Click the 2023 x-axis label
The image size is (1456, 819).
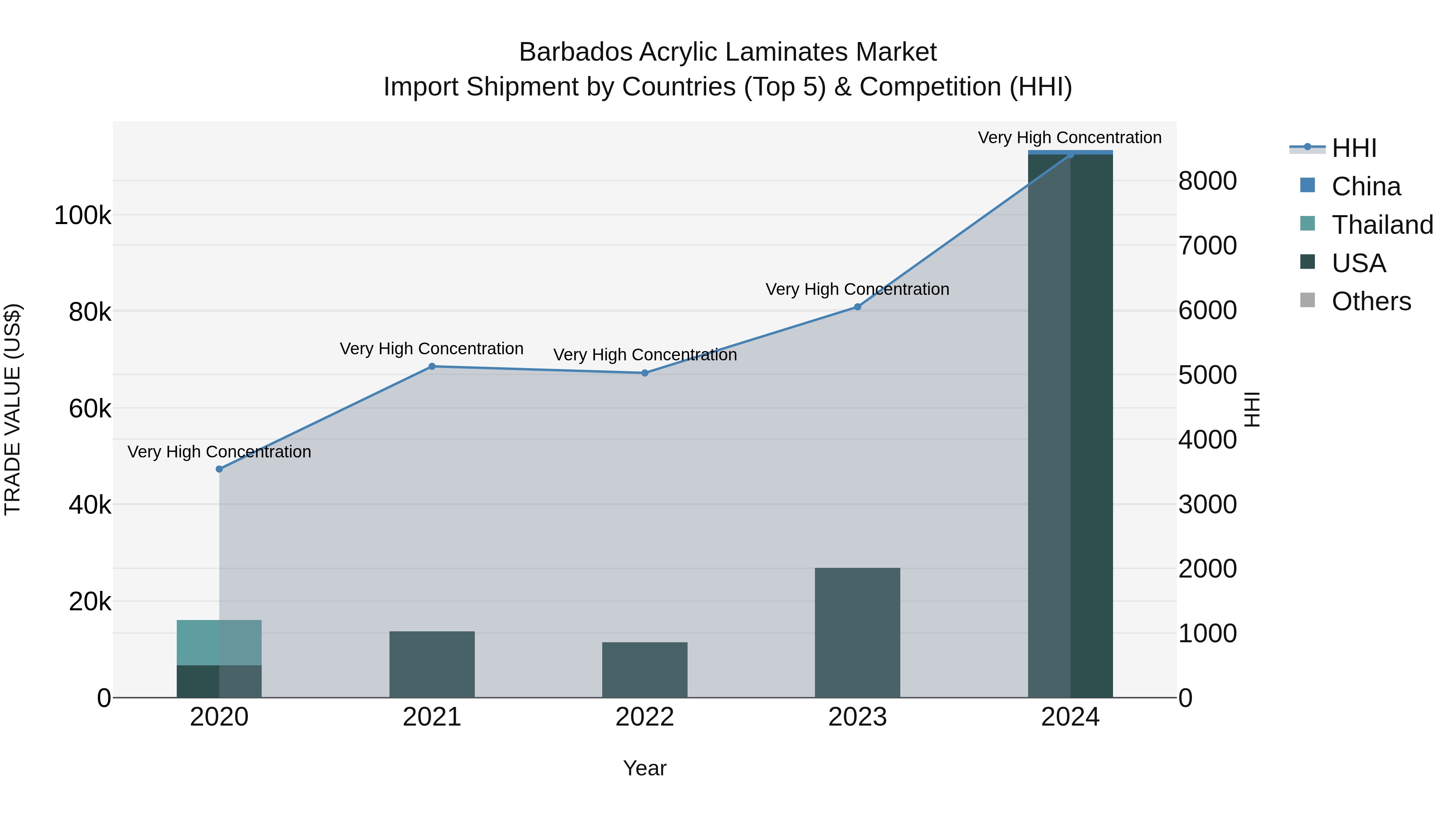point(857,717)
